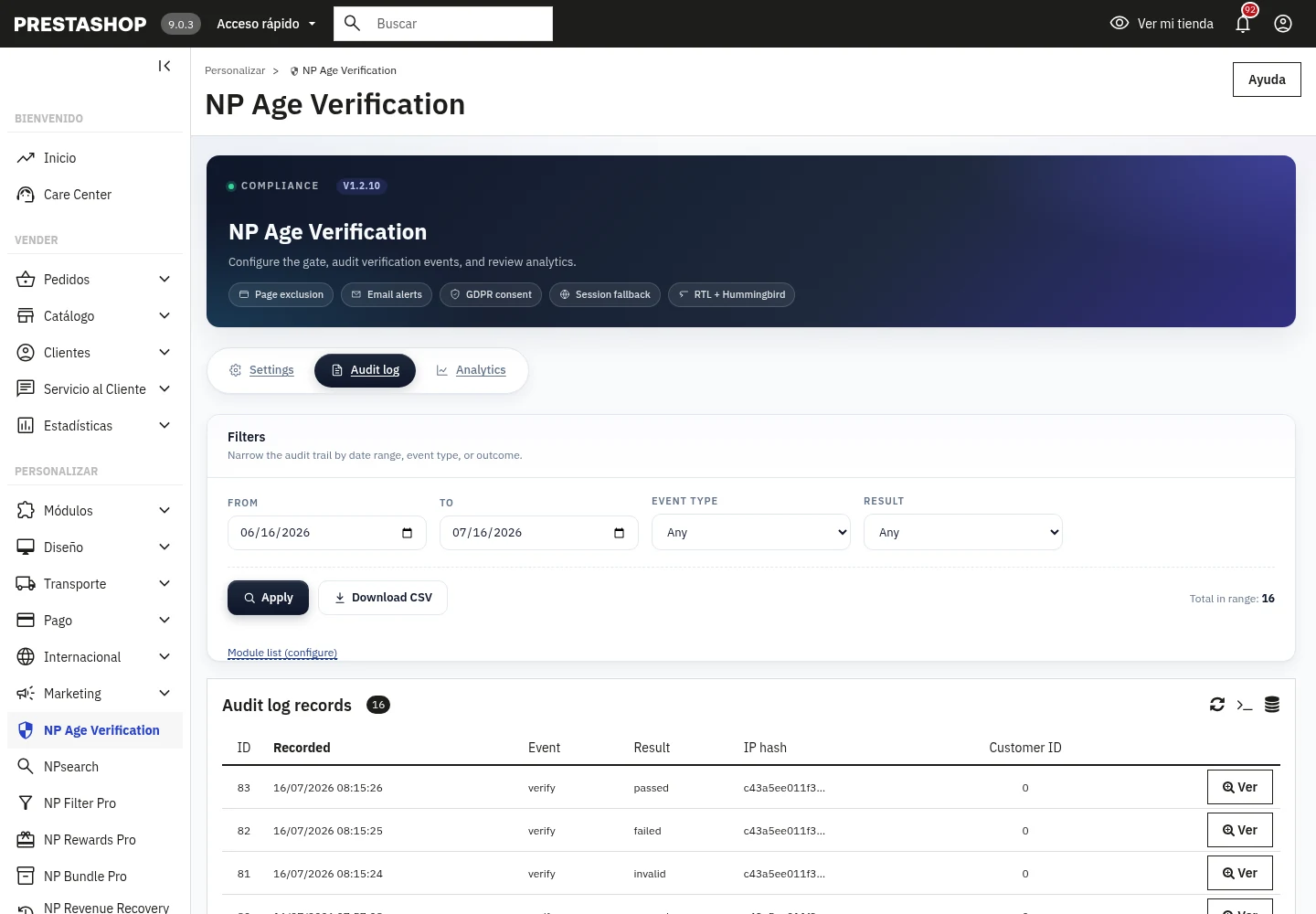
Task: Click the Módulos puzzle icon
Action: point(26,511)
